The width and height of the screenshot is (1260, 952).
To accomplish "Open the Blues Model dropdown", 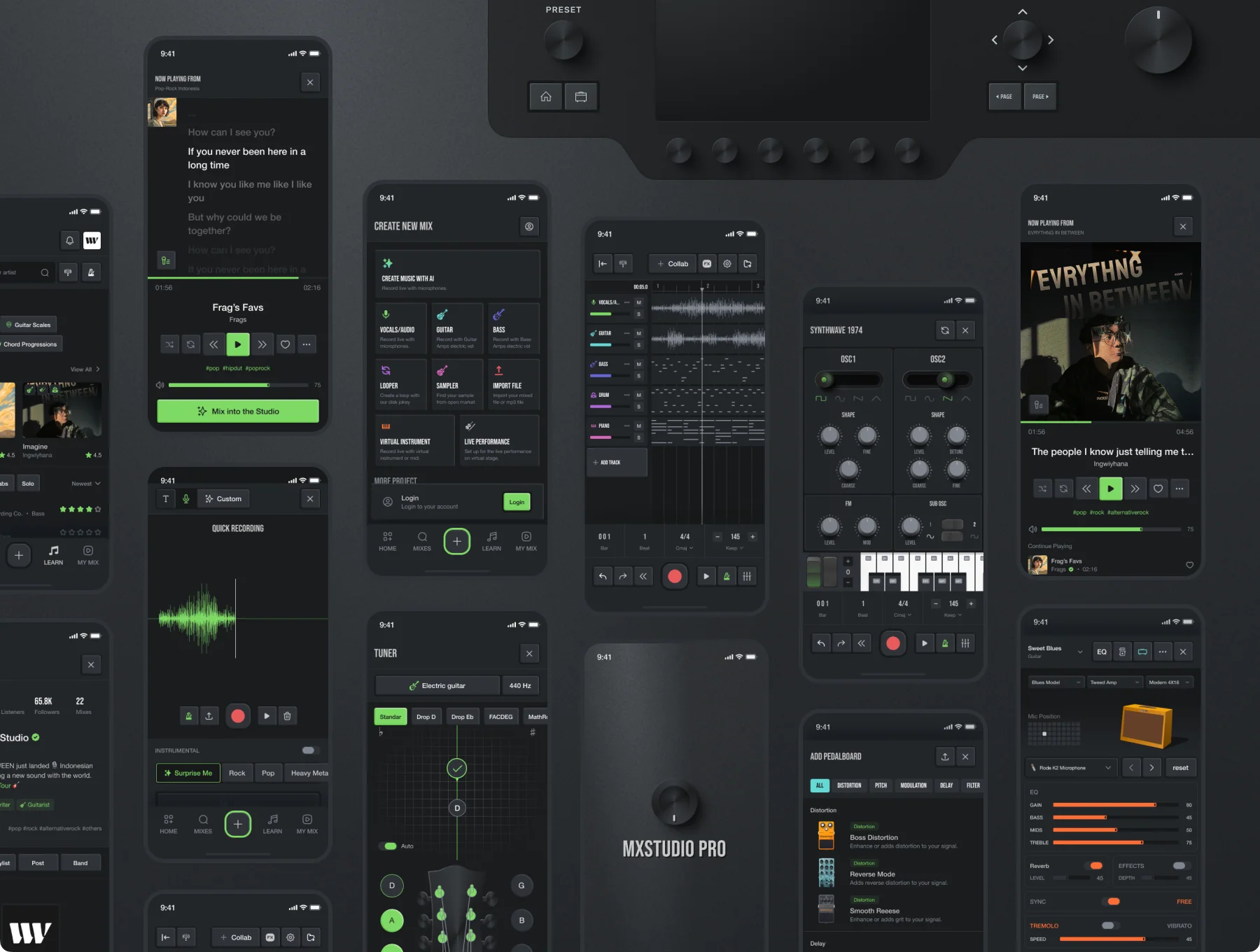I will point(1056,682).
